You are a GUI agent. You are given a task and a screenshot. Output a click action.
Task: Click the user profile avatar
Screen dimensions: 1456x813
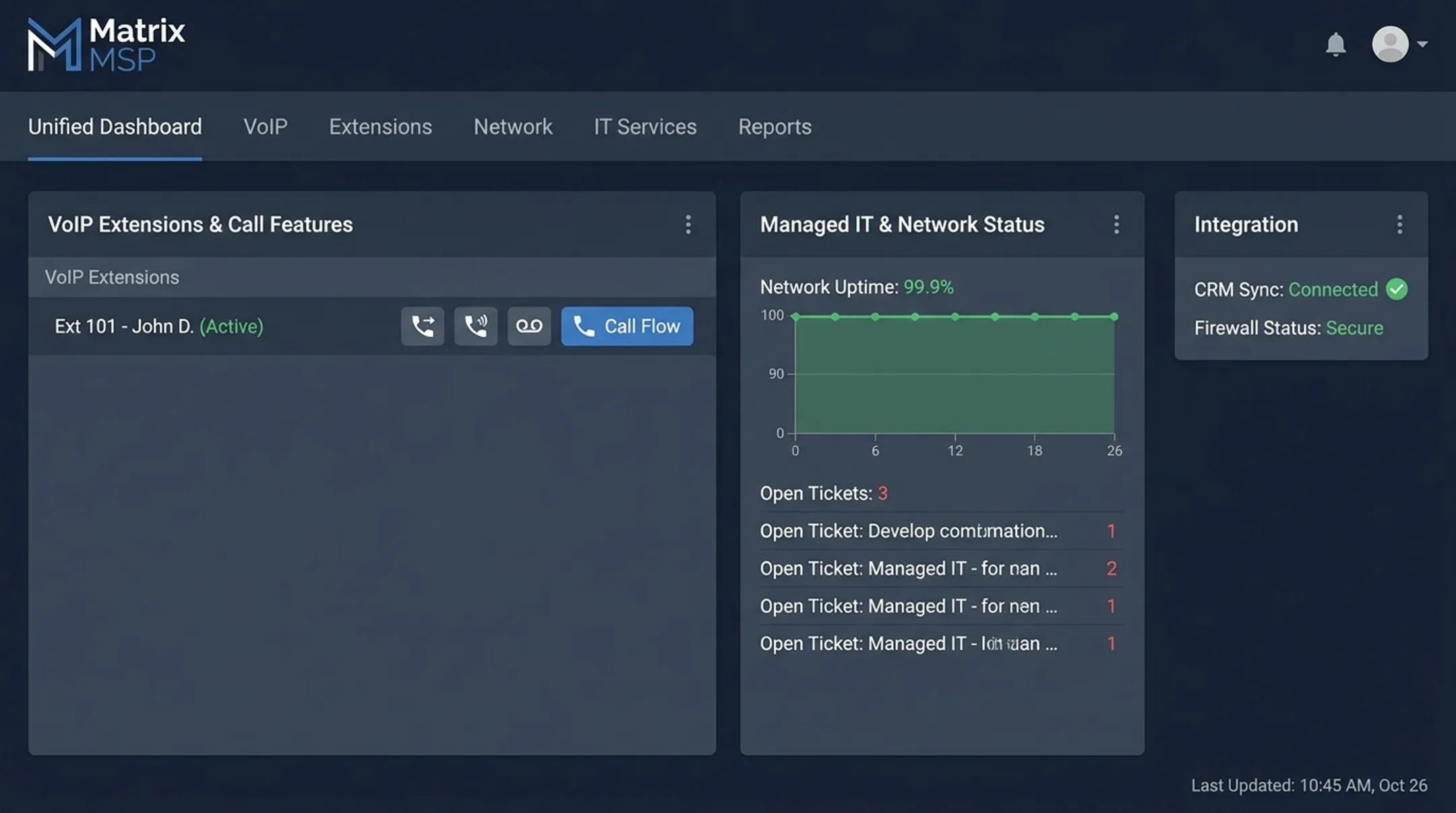coord(1390,44)
